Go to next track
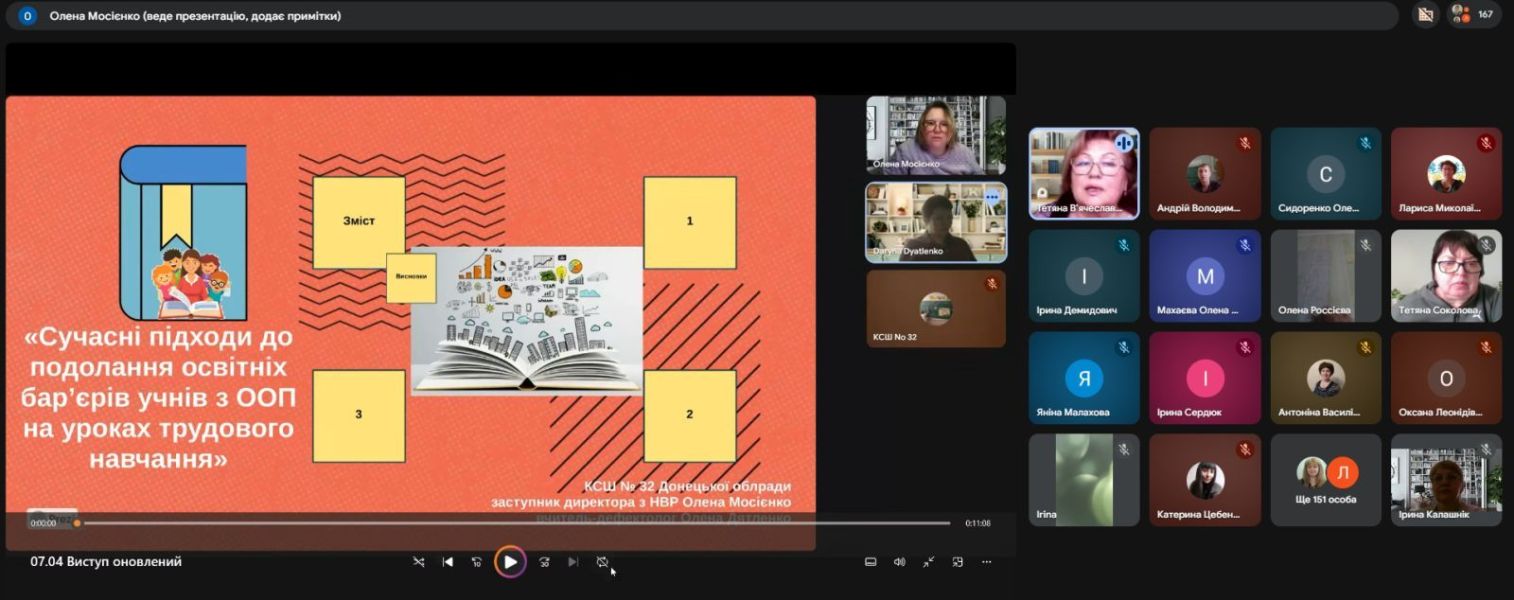Screen dimensions: 1514x600 tap(573, 562)
